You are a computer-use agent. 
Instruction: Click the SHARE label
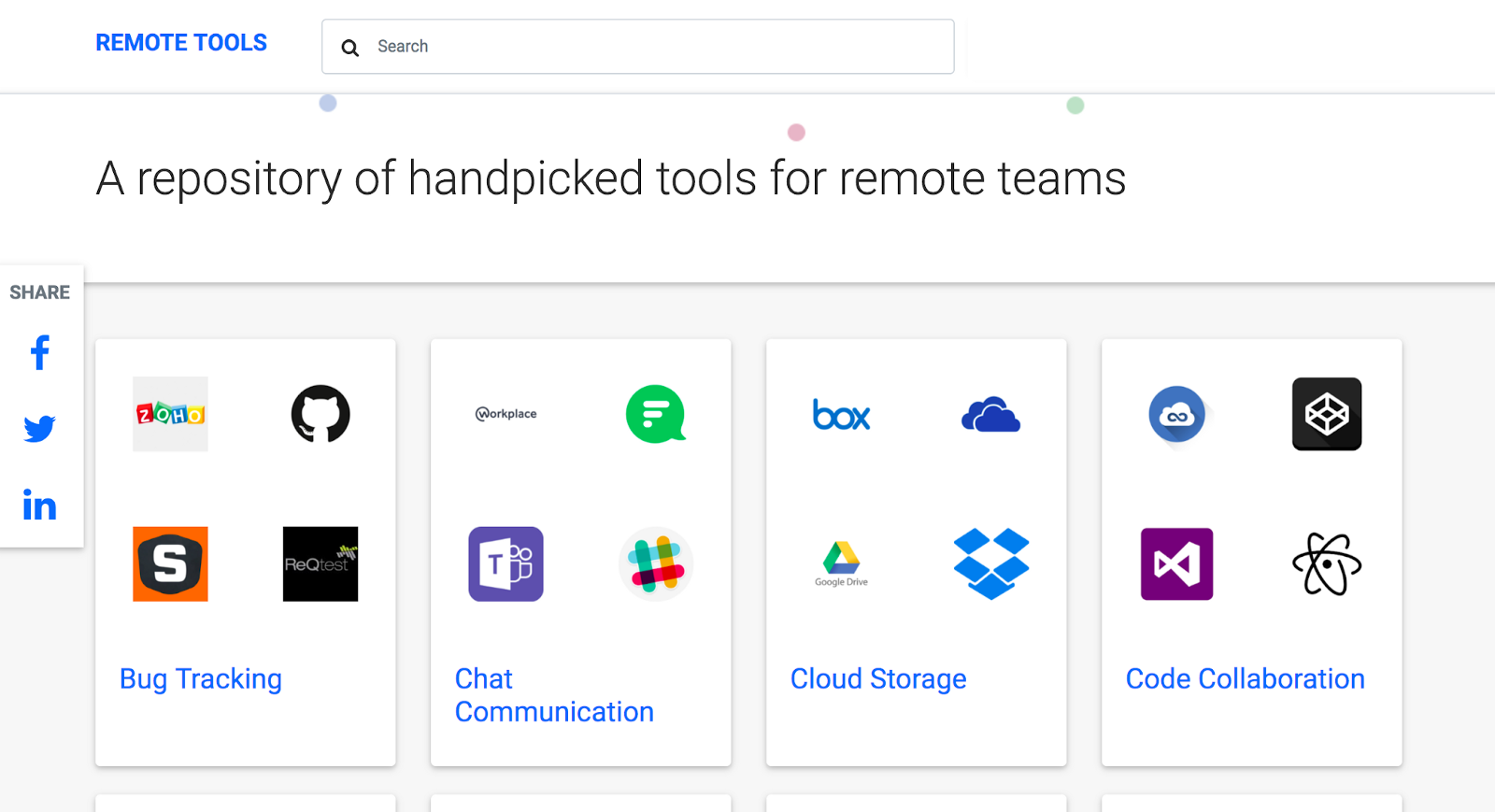coord(39,292)
